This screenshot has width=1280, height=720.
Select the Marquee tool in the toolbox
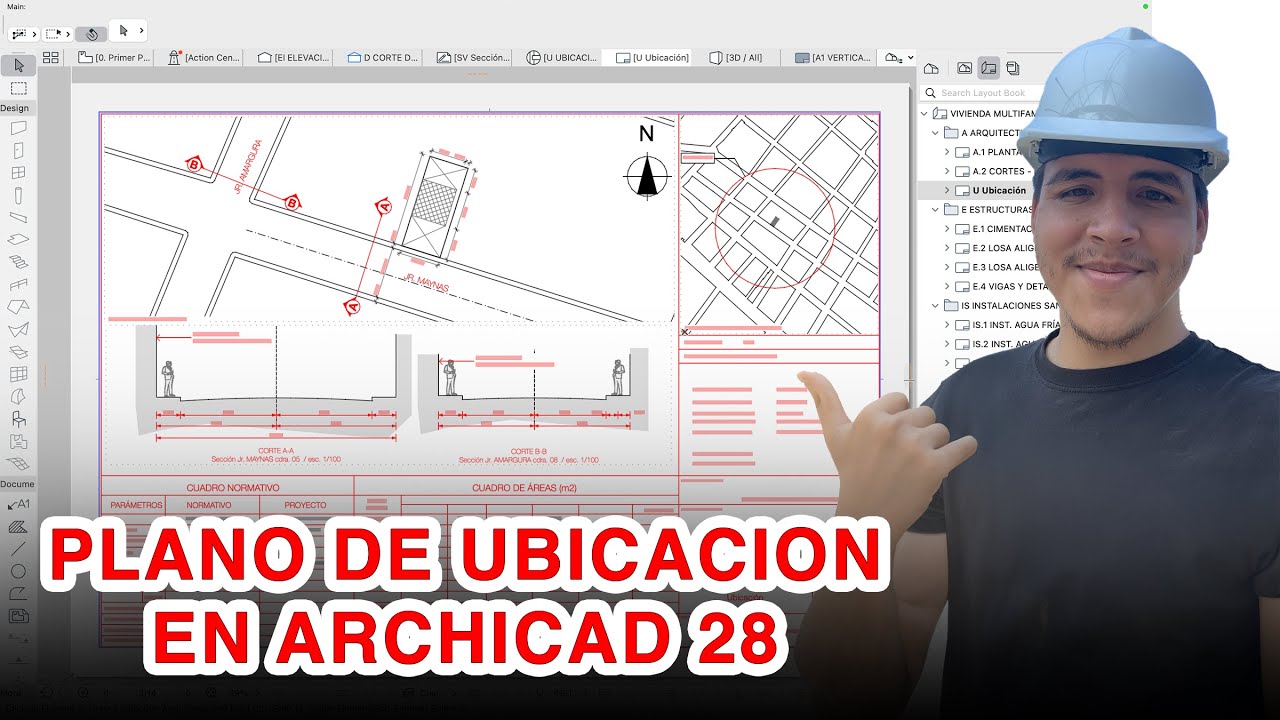pos(18,88)
